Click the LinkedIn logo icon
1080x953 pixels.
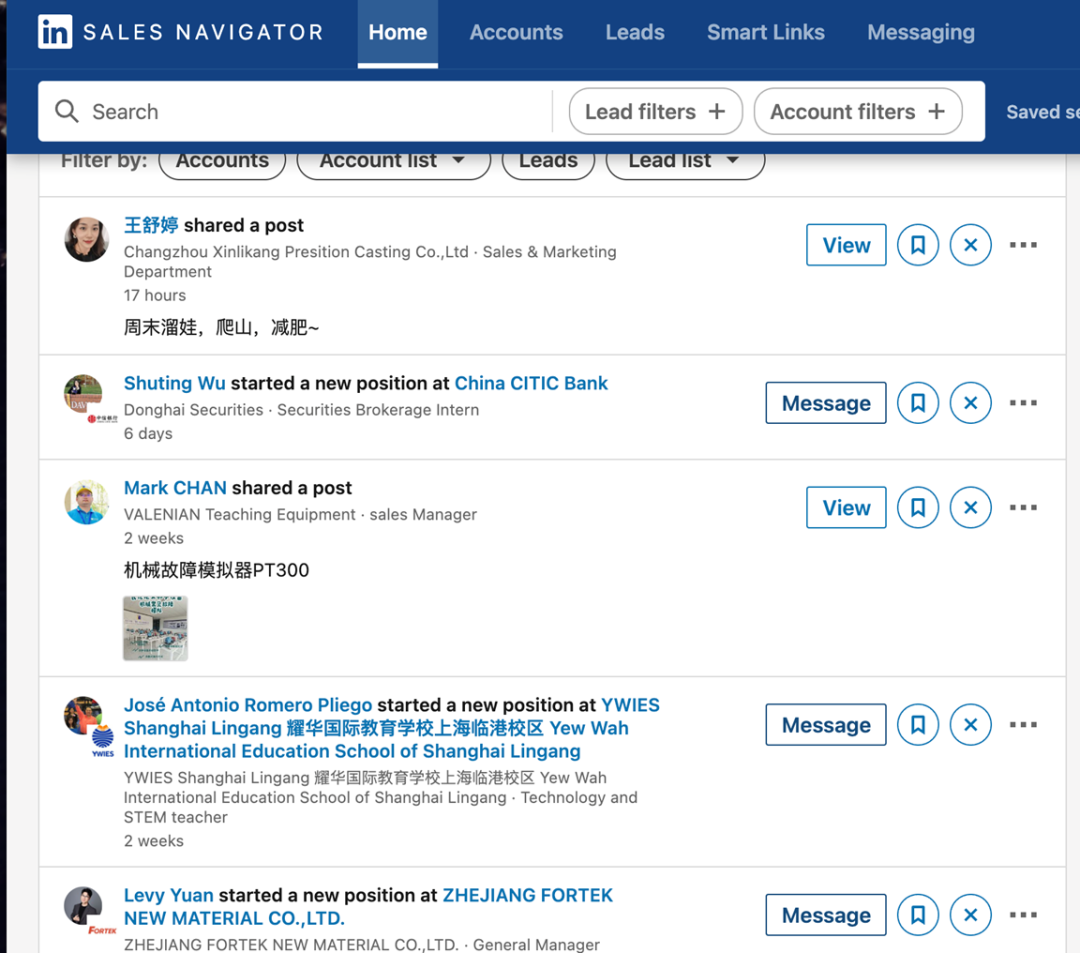pyautogui.click(x=54, y=32)
